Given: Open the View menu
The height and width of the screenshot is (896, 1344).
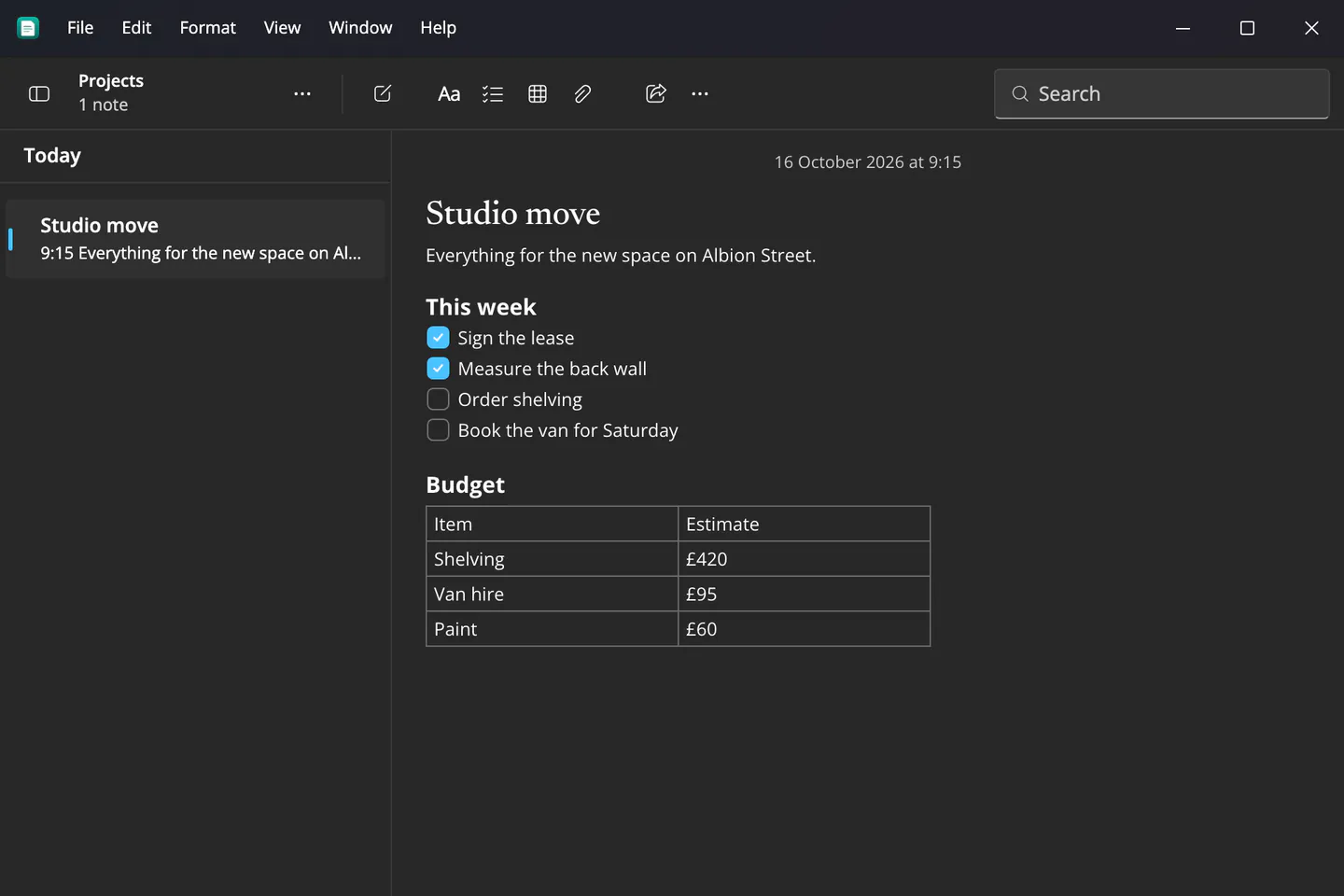Looking at the screenshot, I should click(x=282, y=28).
